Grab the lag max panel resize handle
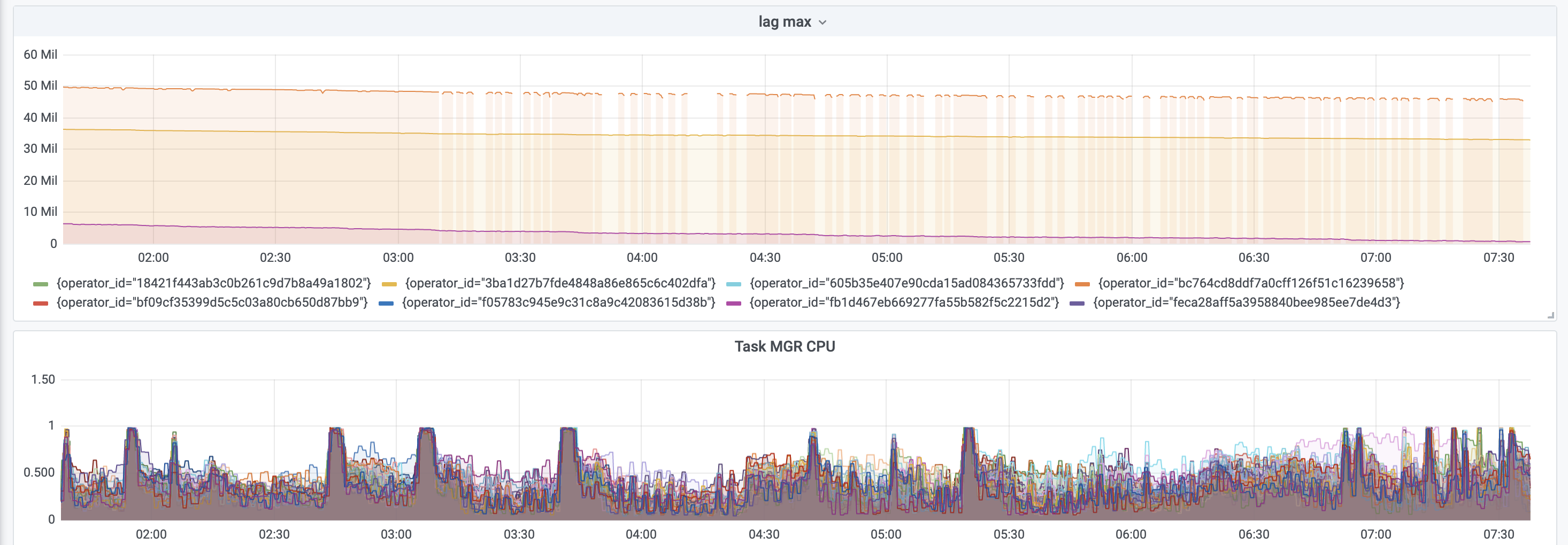 click(1550, 315)
